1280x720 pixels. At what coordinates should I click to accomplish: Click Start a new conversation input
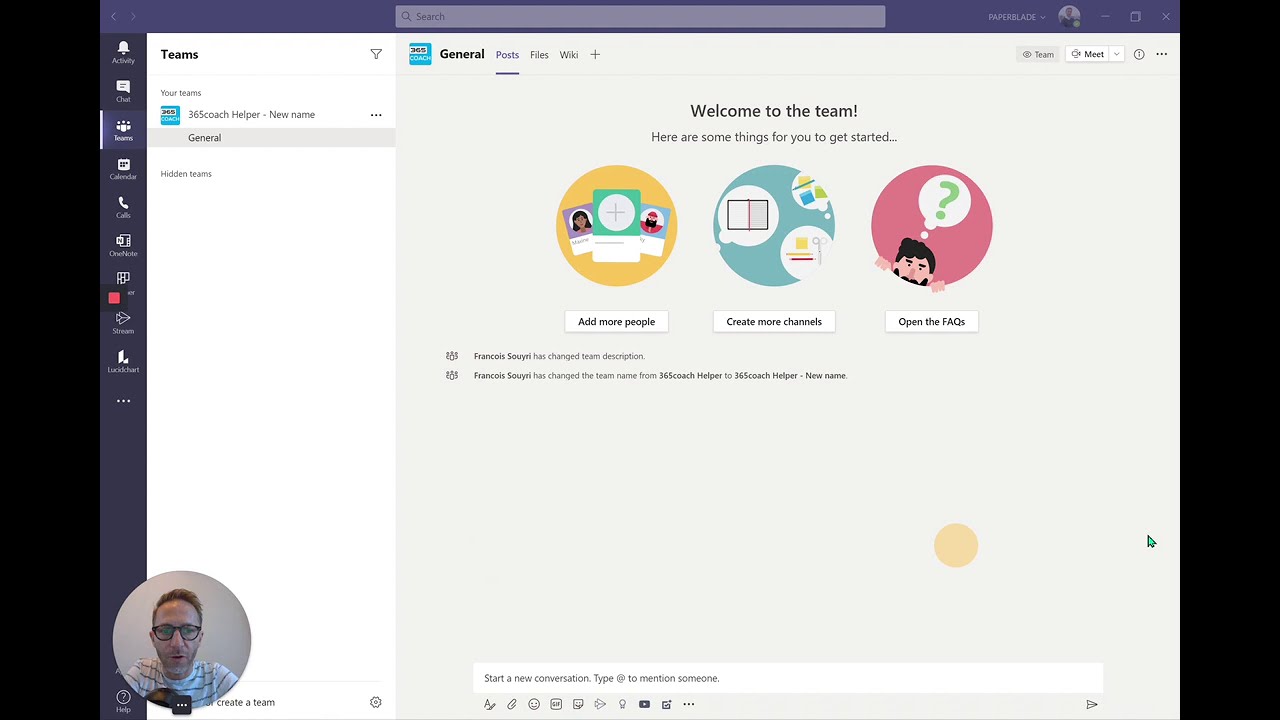point(788,678)
